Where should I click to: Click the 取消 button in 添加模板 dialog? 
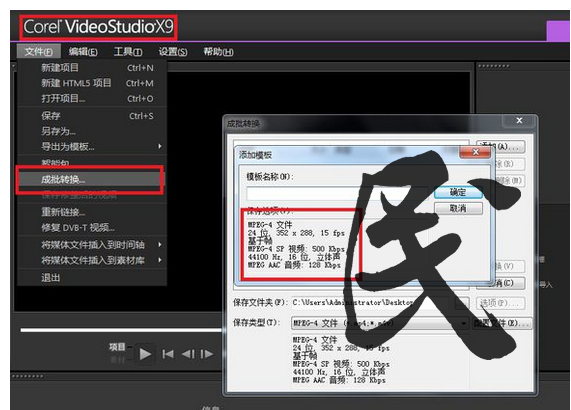tap(458, 208)
